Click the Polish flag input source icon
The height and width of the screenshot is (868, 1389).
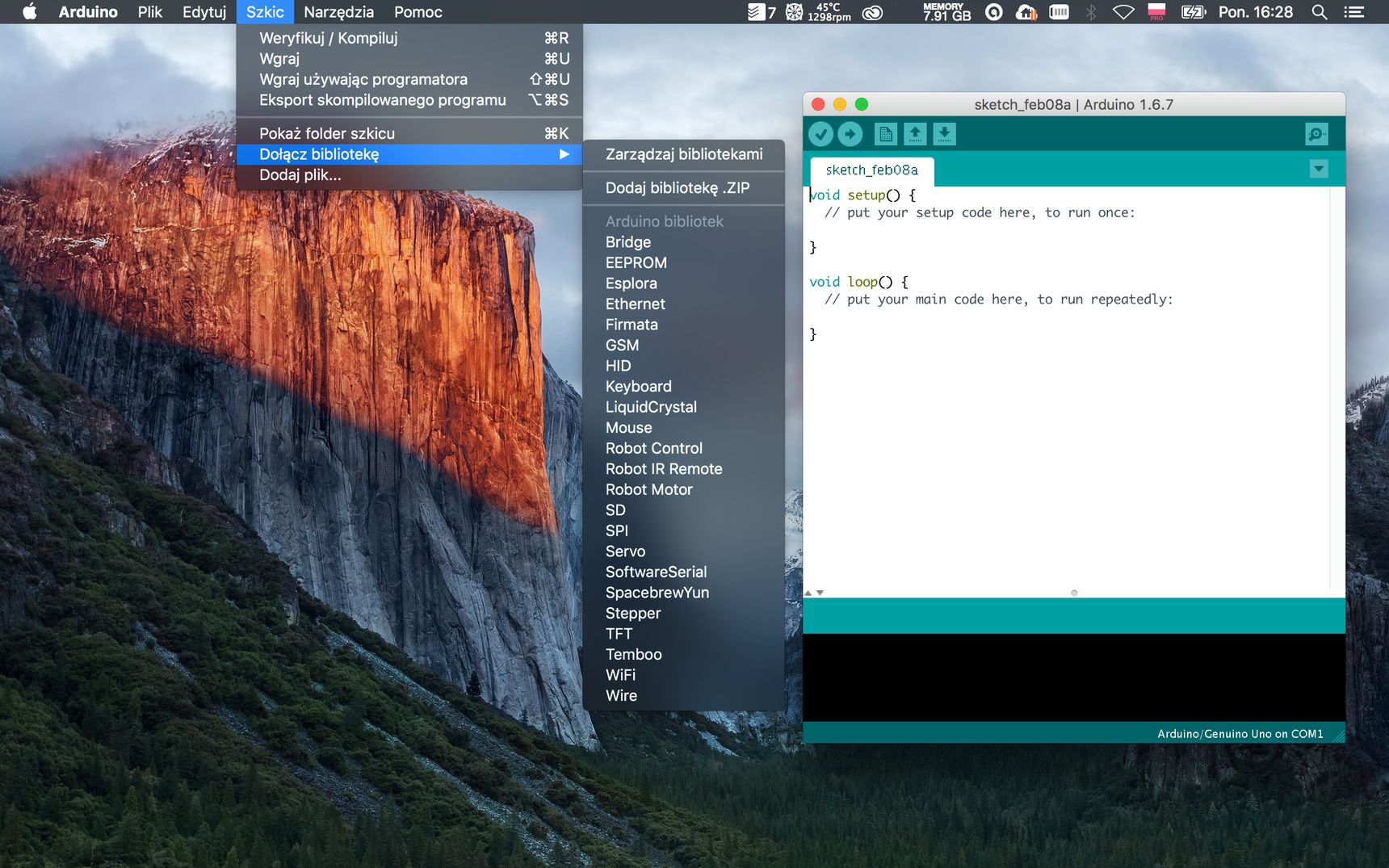(1156, 12)
